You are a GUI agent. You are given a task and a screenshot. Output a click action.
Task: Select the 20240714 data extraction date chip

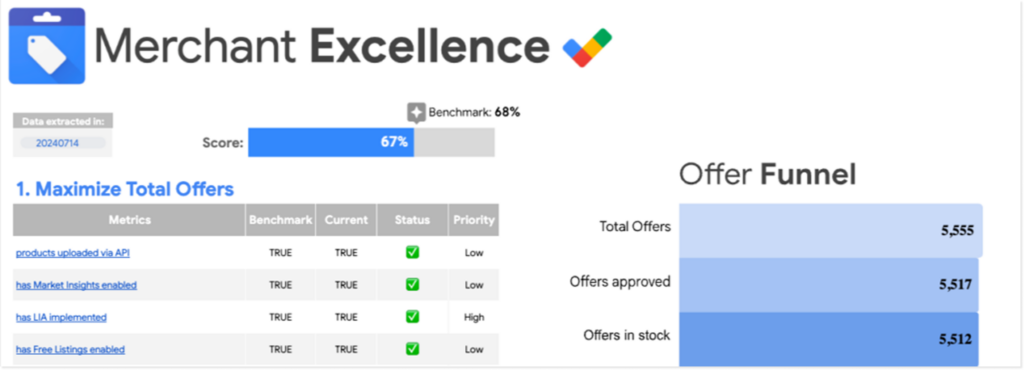pos(63,143)
